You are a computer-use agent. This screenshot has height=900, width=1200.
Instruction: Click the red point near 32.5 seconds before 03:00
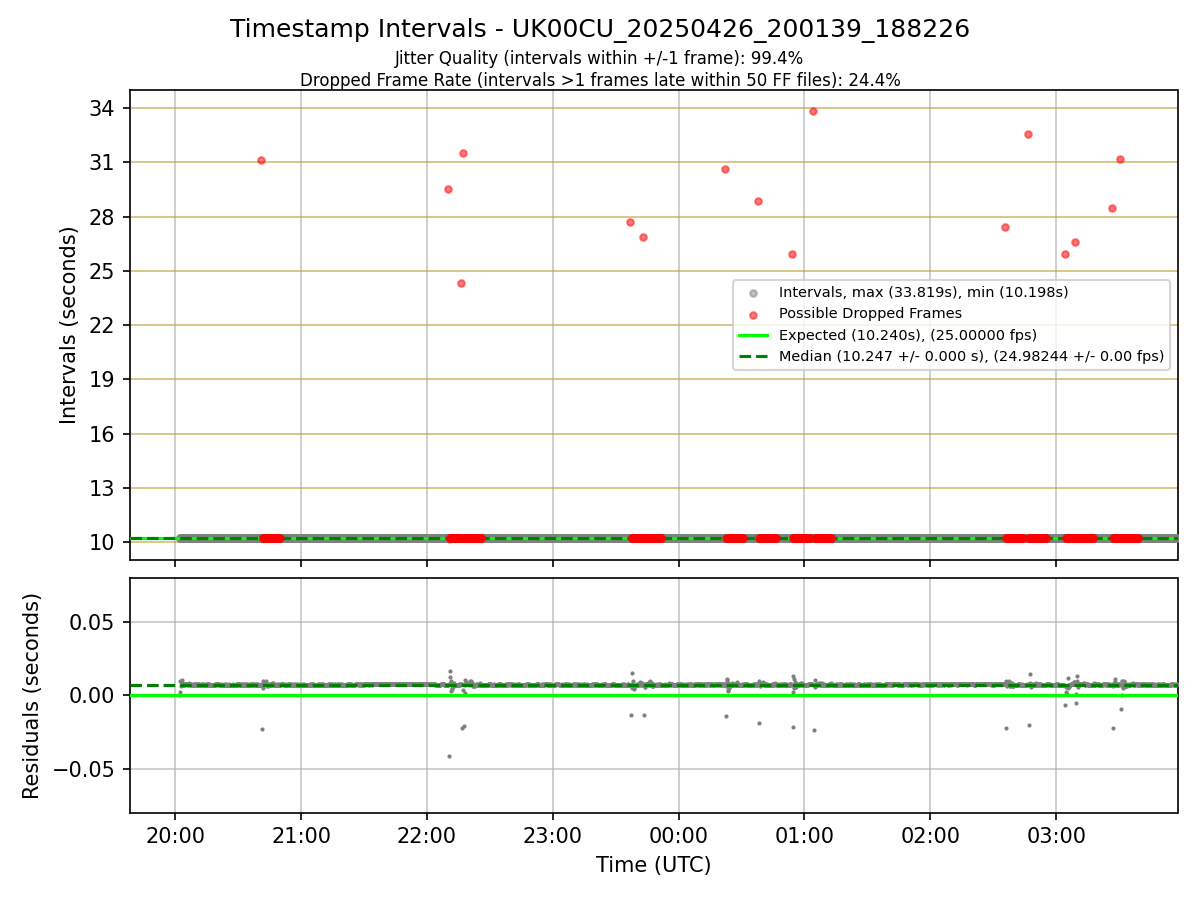tap(1028, 134)
